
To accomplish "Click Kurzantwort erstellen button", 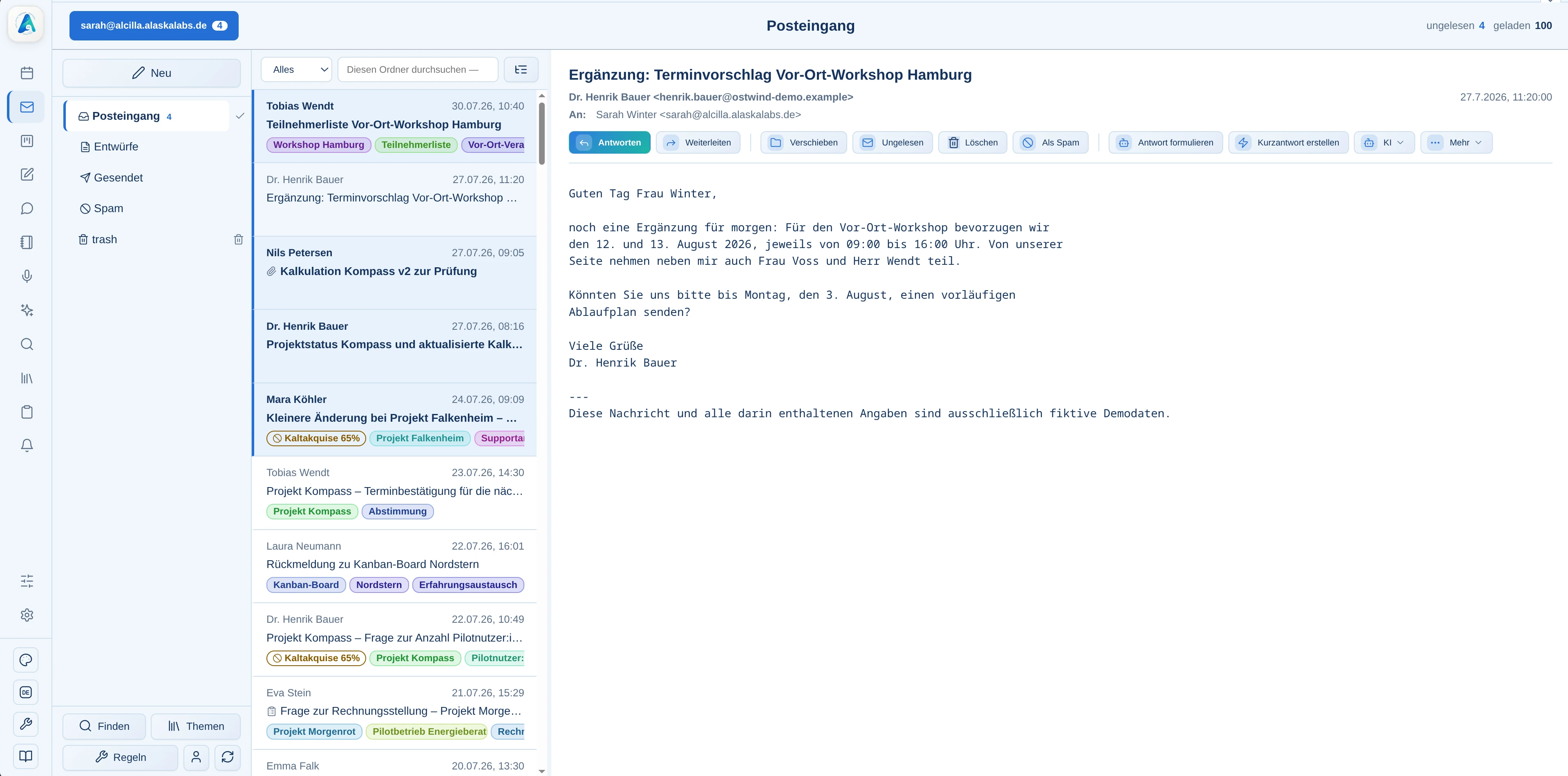I will [1288, 143].
